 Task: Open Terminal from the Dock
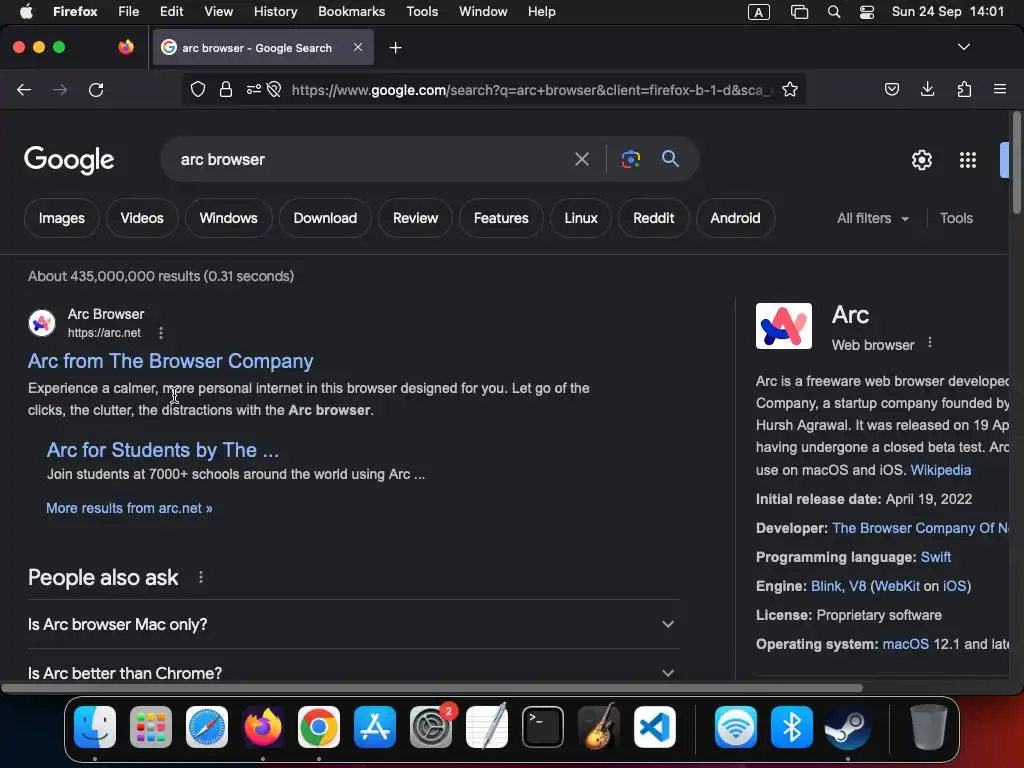pos(543,727)
